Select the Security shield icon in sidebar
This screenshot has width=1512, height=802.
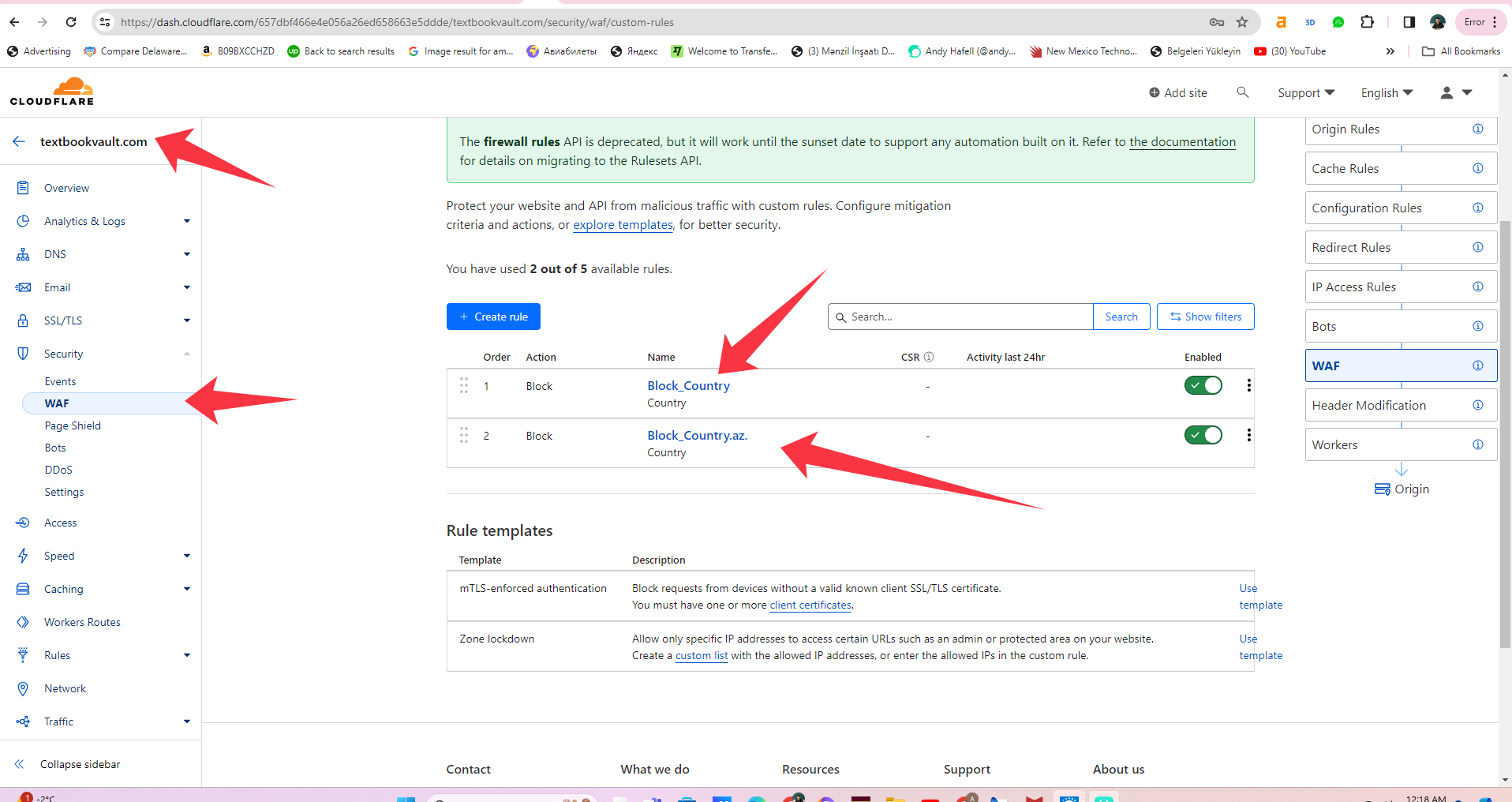[23, 353]
